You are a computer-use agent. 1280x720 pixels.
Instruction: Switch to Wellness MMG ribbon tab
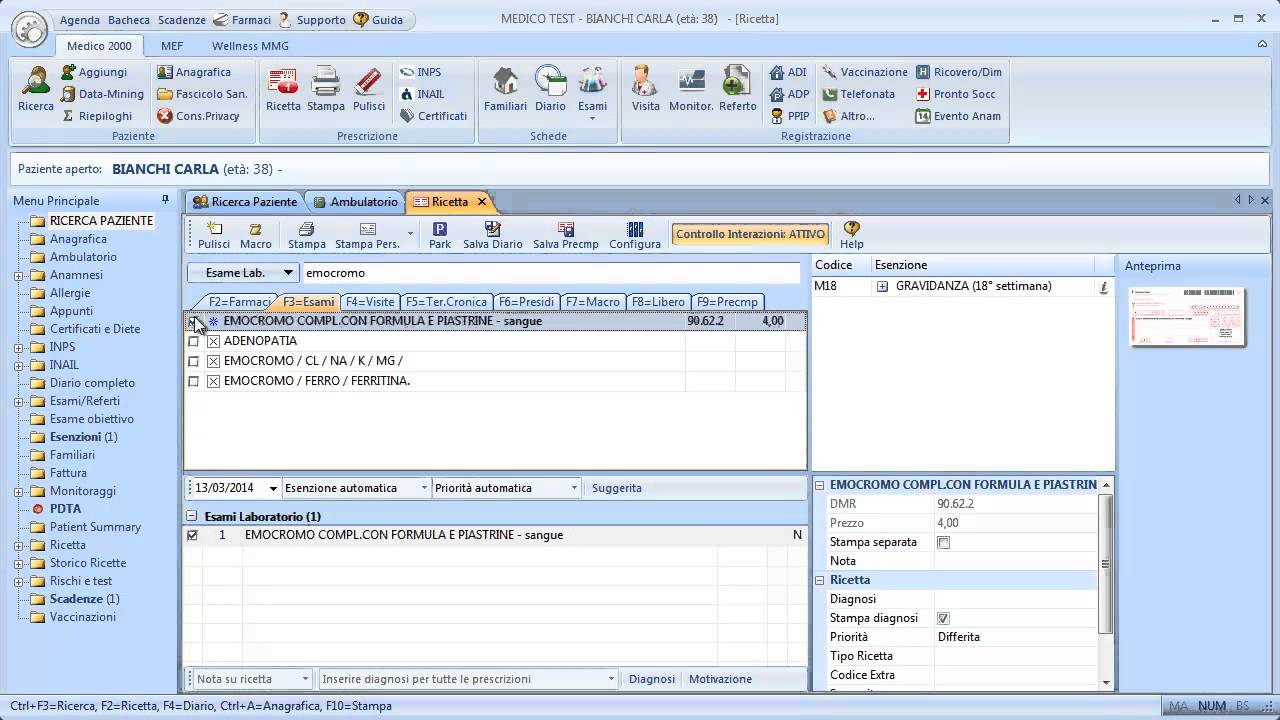point(250,46)
